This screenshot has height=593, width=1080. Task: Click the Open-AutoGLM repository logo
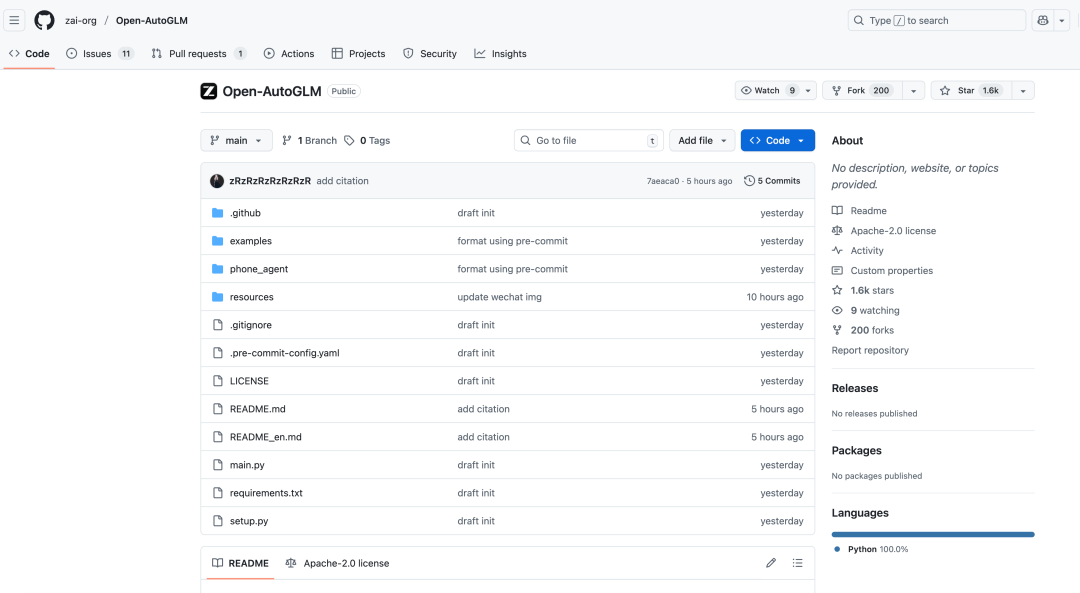tap(209, 91)
